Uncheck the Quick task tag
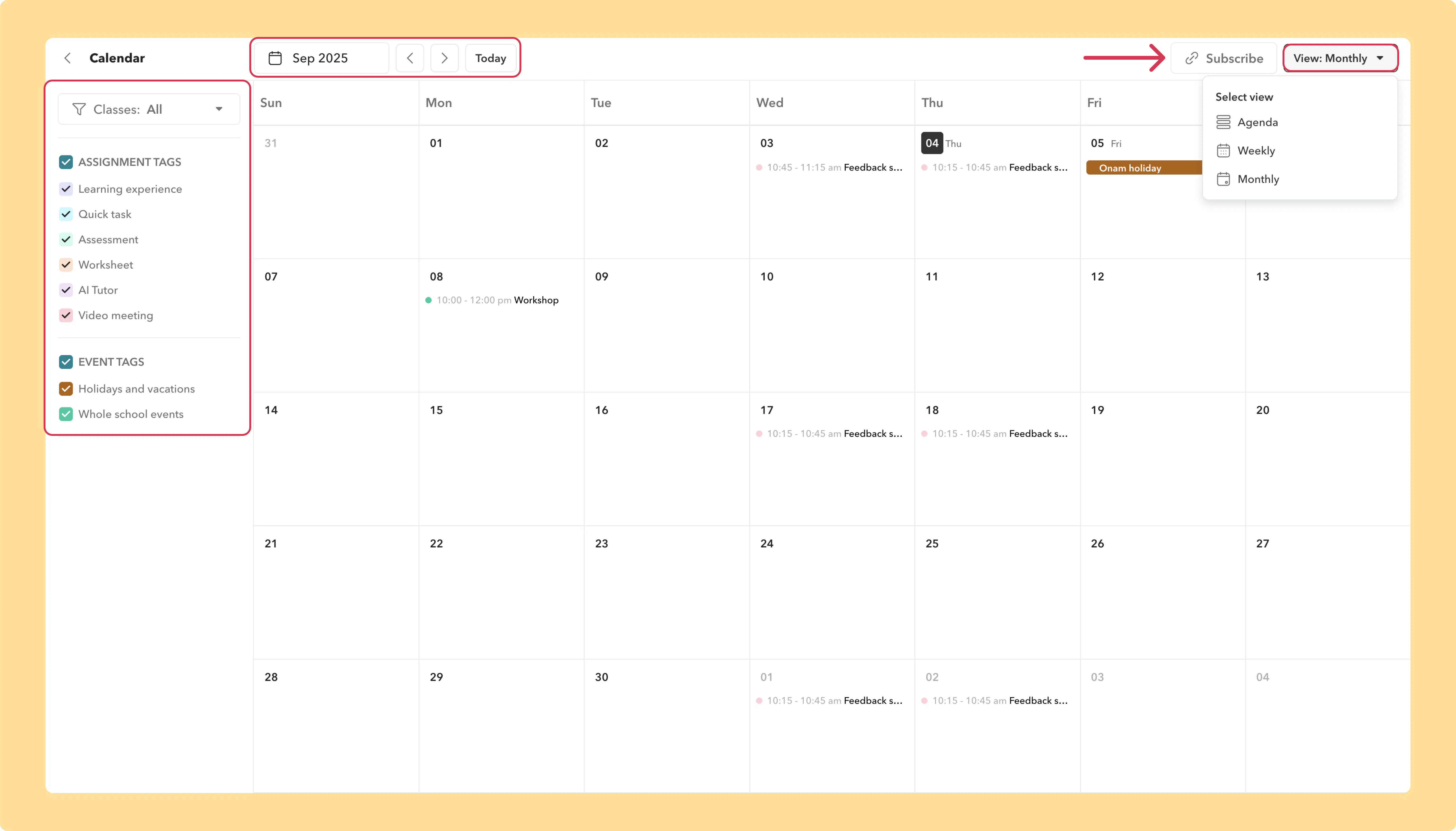Image resolution: width=1456 pixels, height=831 pixels. (x=66, y=214)
